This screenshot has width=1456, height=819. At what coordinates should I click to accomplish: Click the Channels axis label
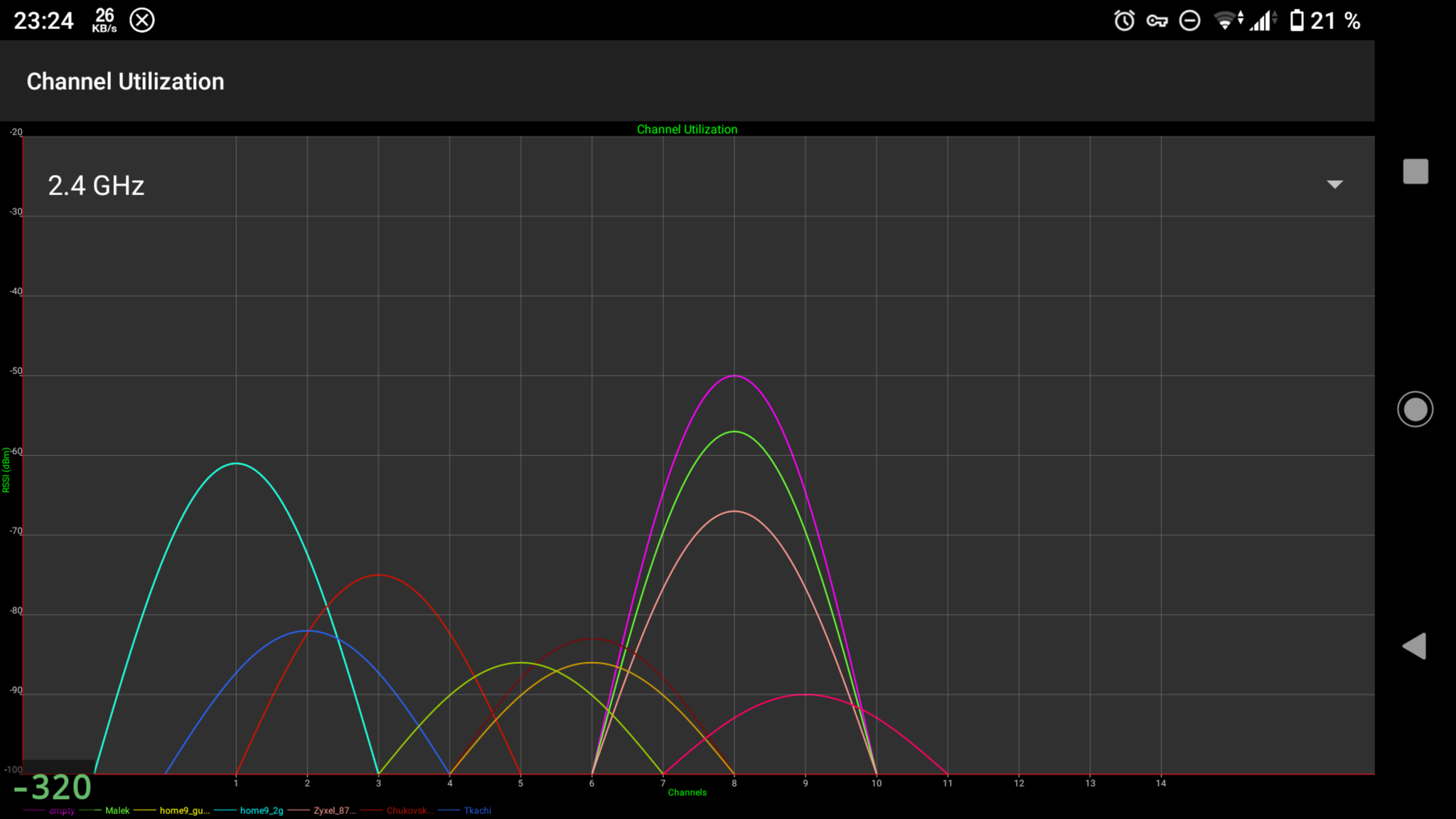click(x=687, y=793)
